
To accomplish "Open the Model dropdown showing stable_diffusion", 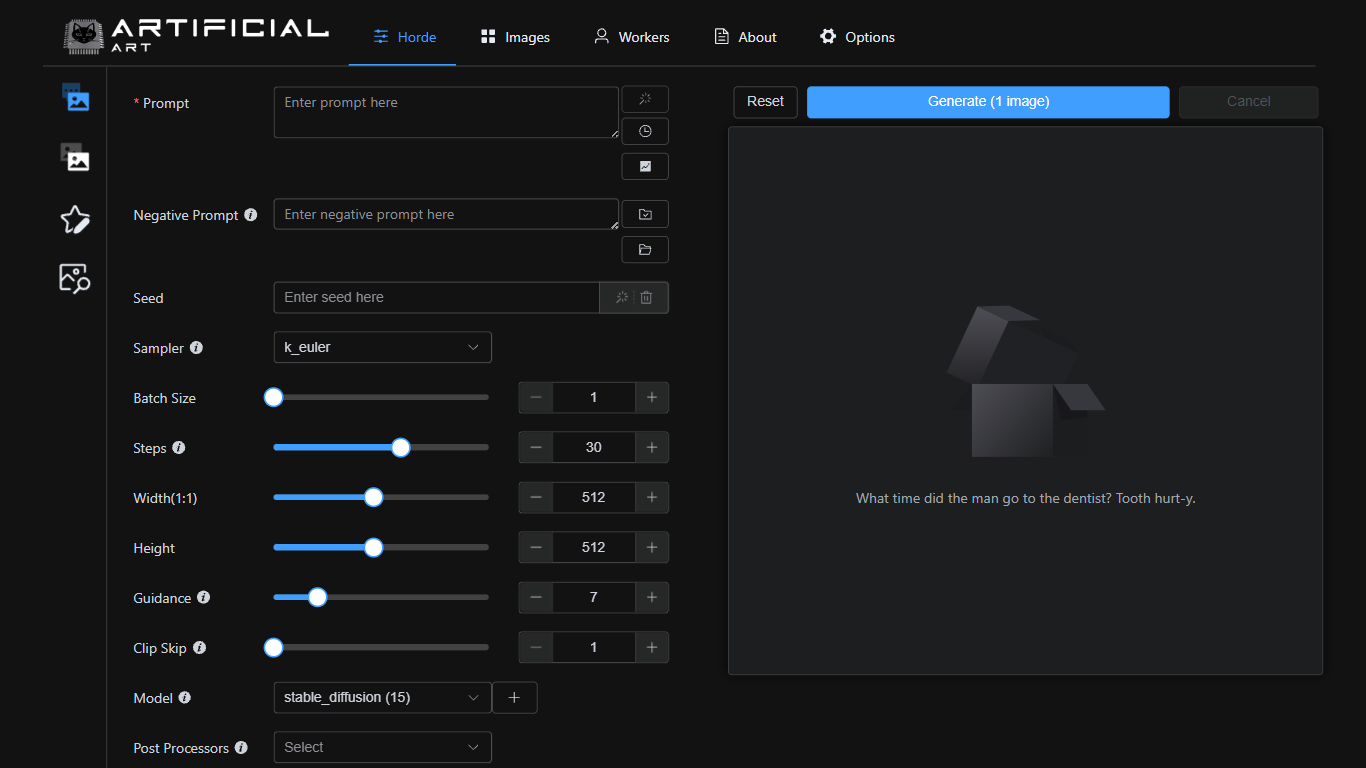I will pos(382,697).
